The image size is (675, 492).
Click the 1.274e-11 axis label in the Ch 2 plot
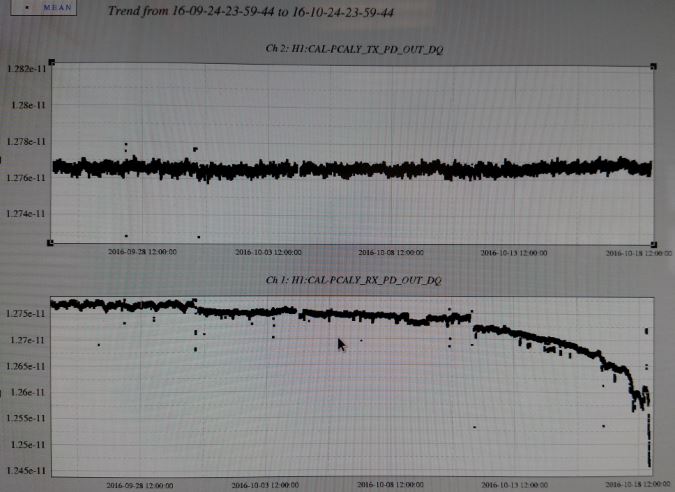(x=26, y=214)
